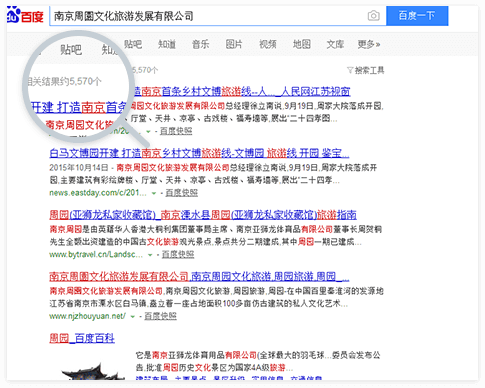Viewport: 485px width, 388px height.
Task: Expand dropdown arrow next to njzhouyuan.net
Action: click(132, 316)
